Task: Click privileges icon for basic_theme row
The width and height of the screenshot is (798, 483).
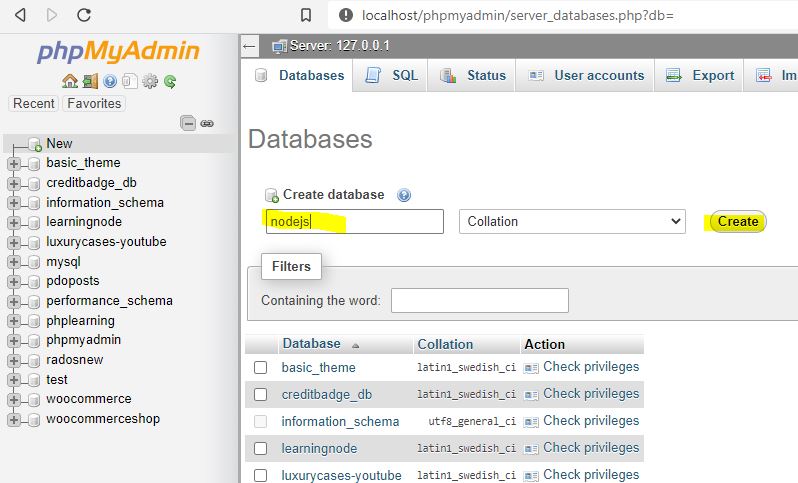Action: [531, 367]
